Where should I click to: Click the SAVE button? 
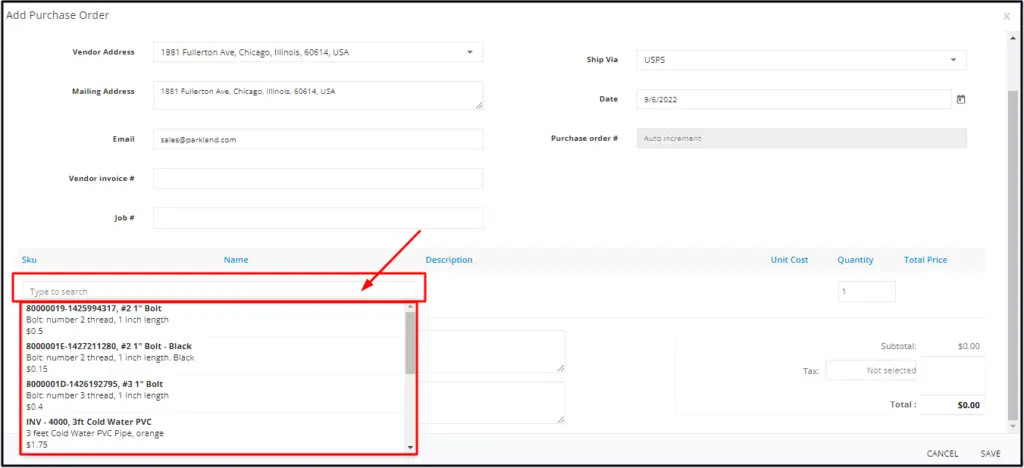coord(990,454)
